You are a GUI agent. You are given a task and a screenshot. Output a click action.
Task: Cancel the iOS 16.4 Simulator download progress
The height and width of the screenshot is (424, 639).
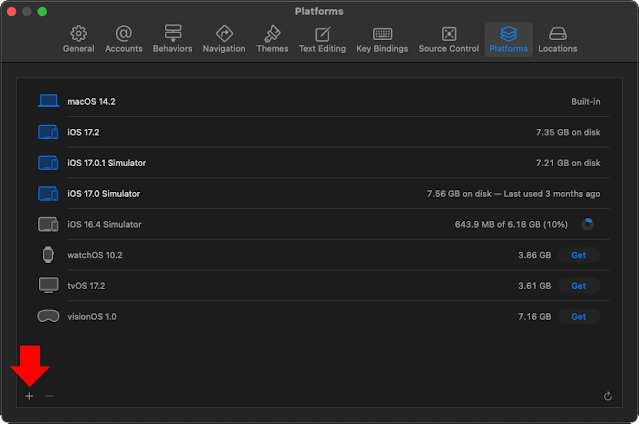tap(587, 224)
